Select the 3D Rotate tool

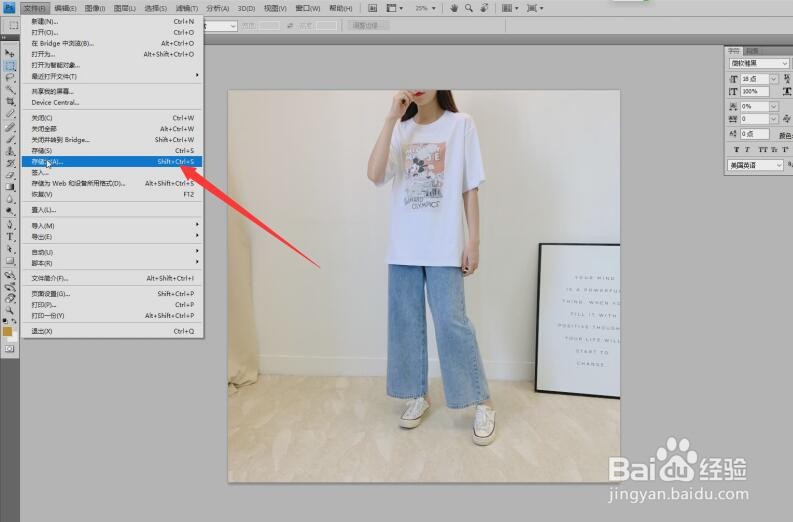[x=10, y=275]
